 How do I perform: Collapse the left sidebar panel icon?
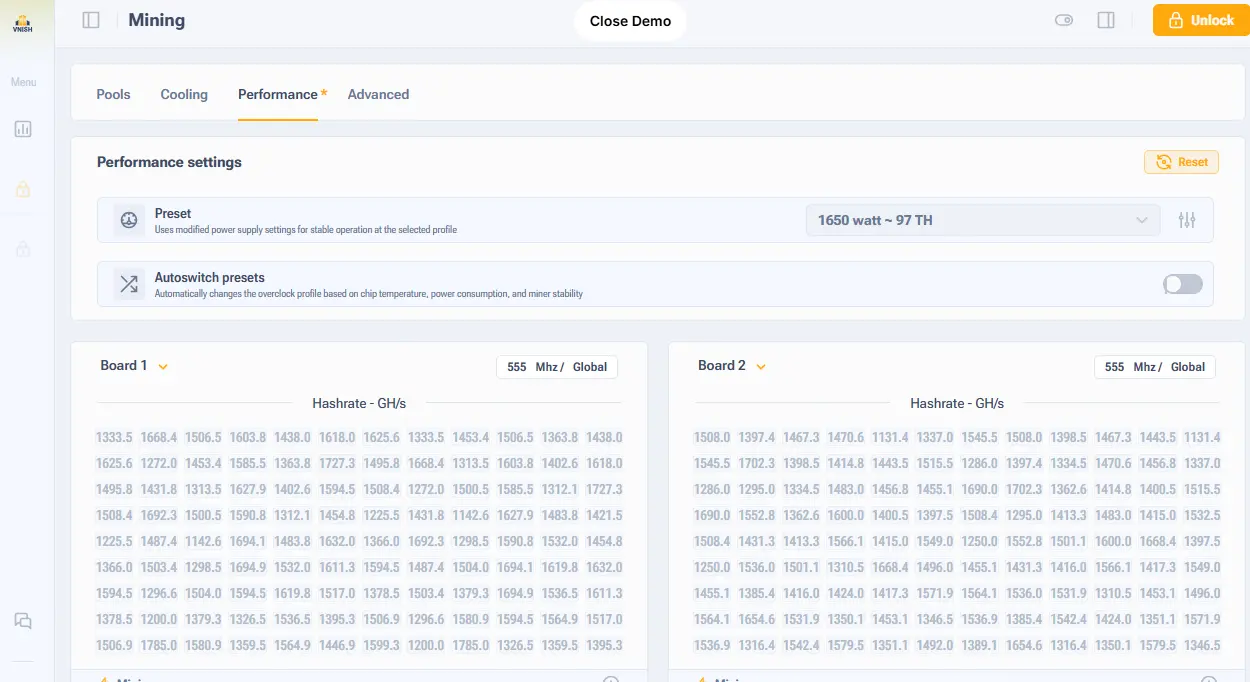pos(91,20)
